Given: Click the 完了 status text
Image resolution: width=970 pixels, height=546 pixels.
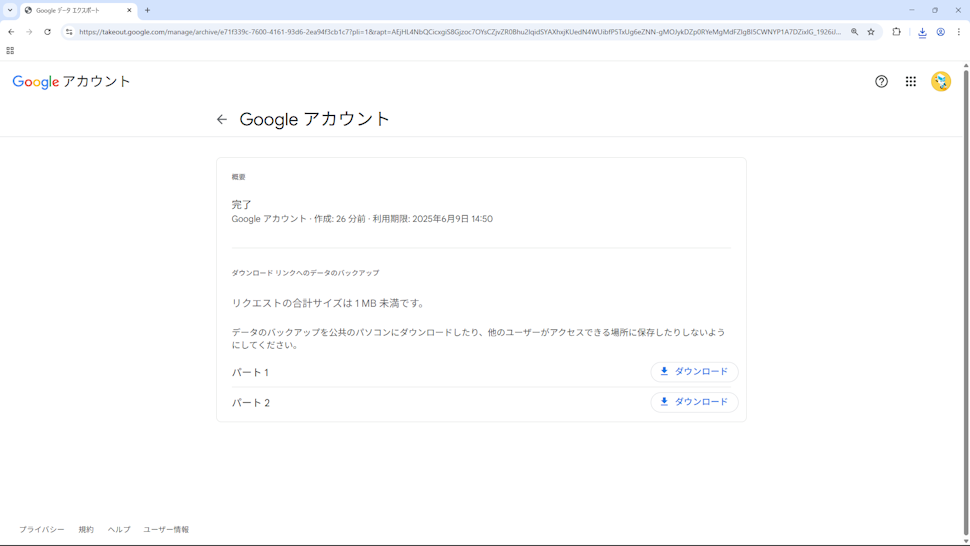Looking at the screenshot, I should (241, 204).
